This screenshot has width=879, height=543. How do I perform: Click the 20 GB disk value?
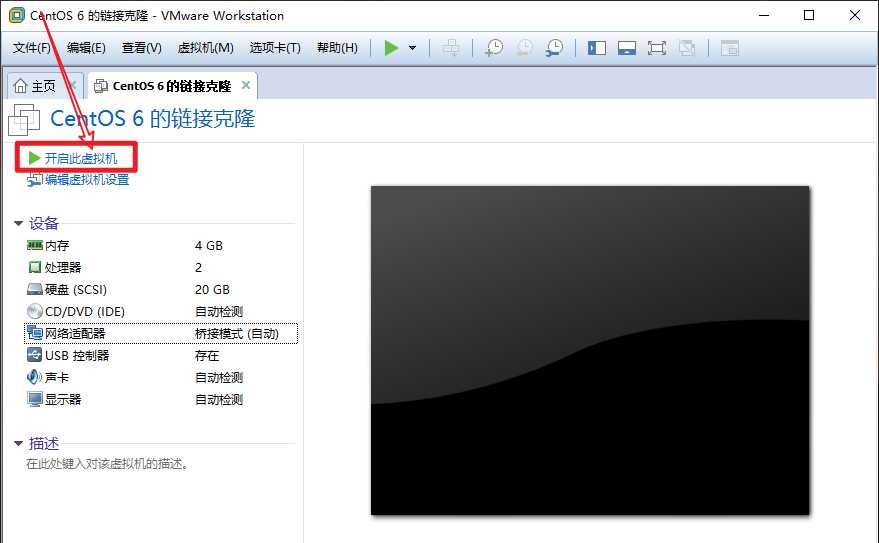(212, 290)
